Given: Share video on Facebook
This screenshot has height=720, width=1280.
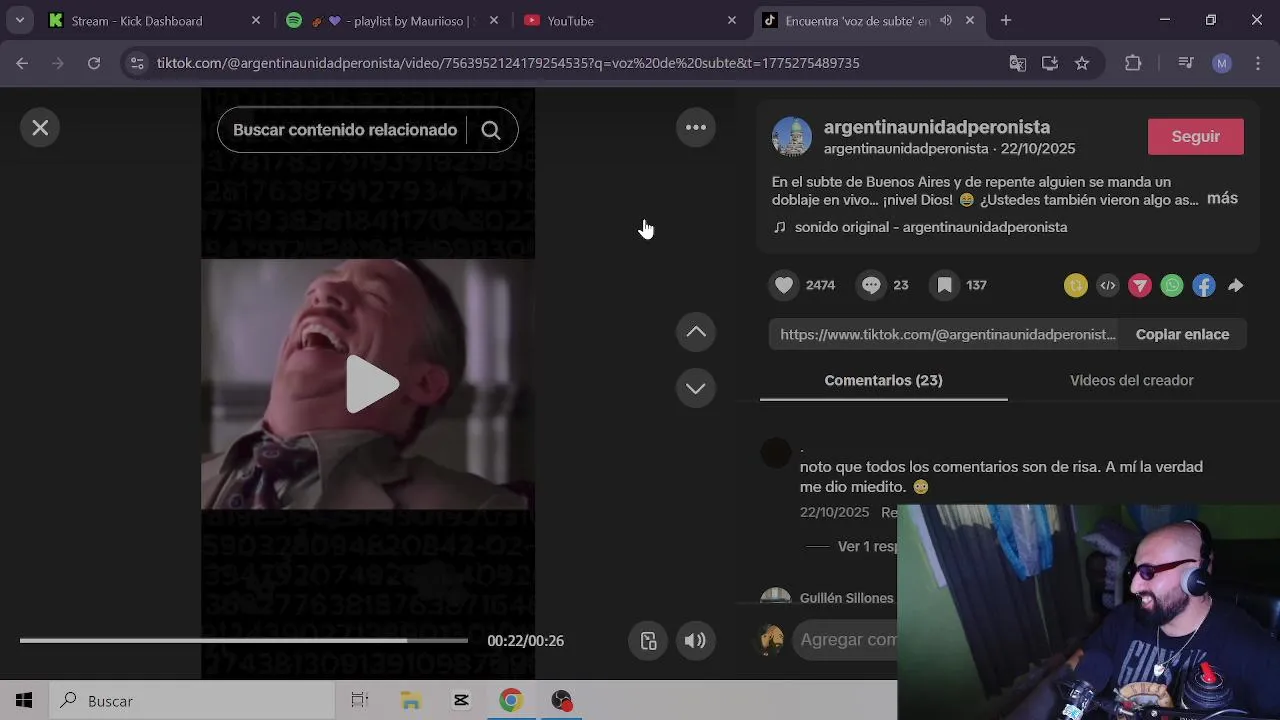Looking at the screenshot, I should [1204, 286].
